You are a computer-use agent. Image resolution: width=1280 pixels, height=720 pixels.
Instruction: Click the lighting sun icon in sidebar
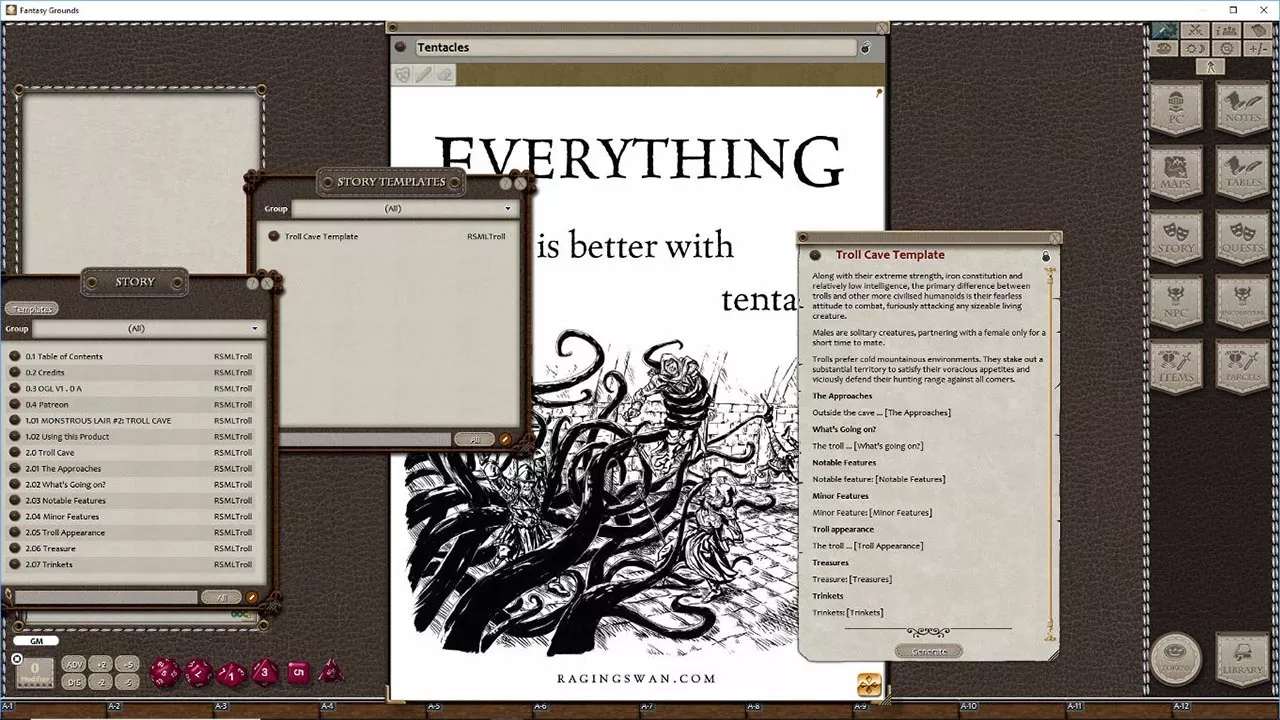tap(1195, 49)
